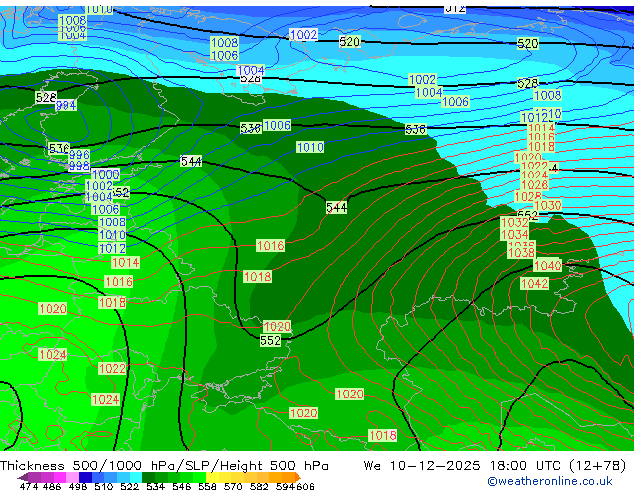Click the 998 isobar label
Screen dimensions: 634x490
79,165
